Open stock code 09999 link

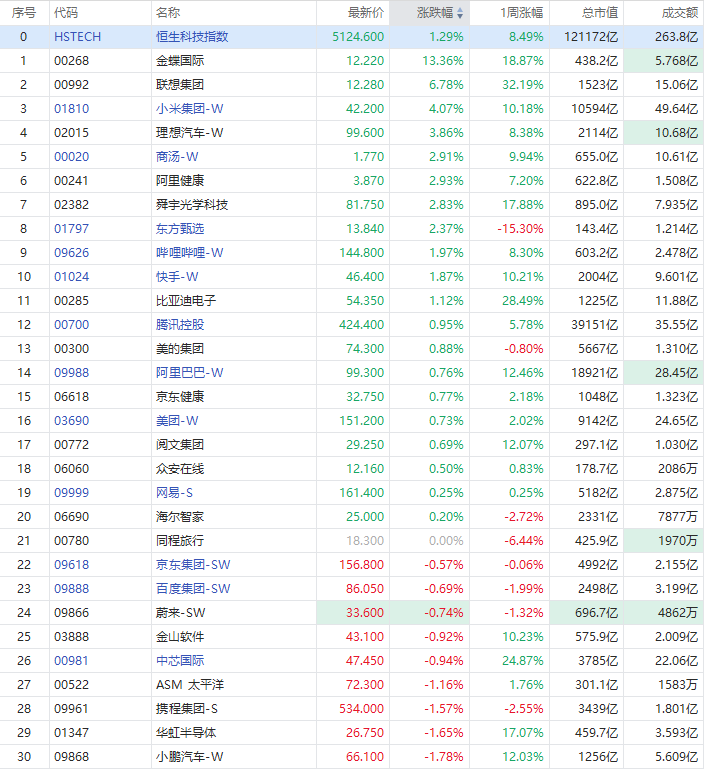(72, 493)
